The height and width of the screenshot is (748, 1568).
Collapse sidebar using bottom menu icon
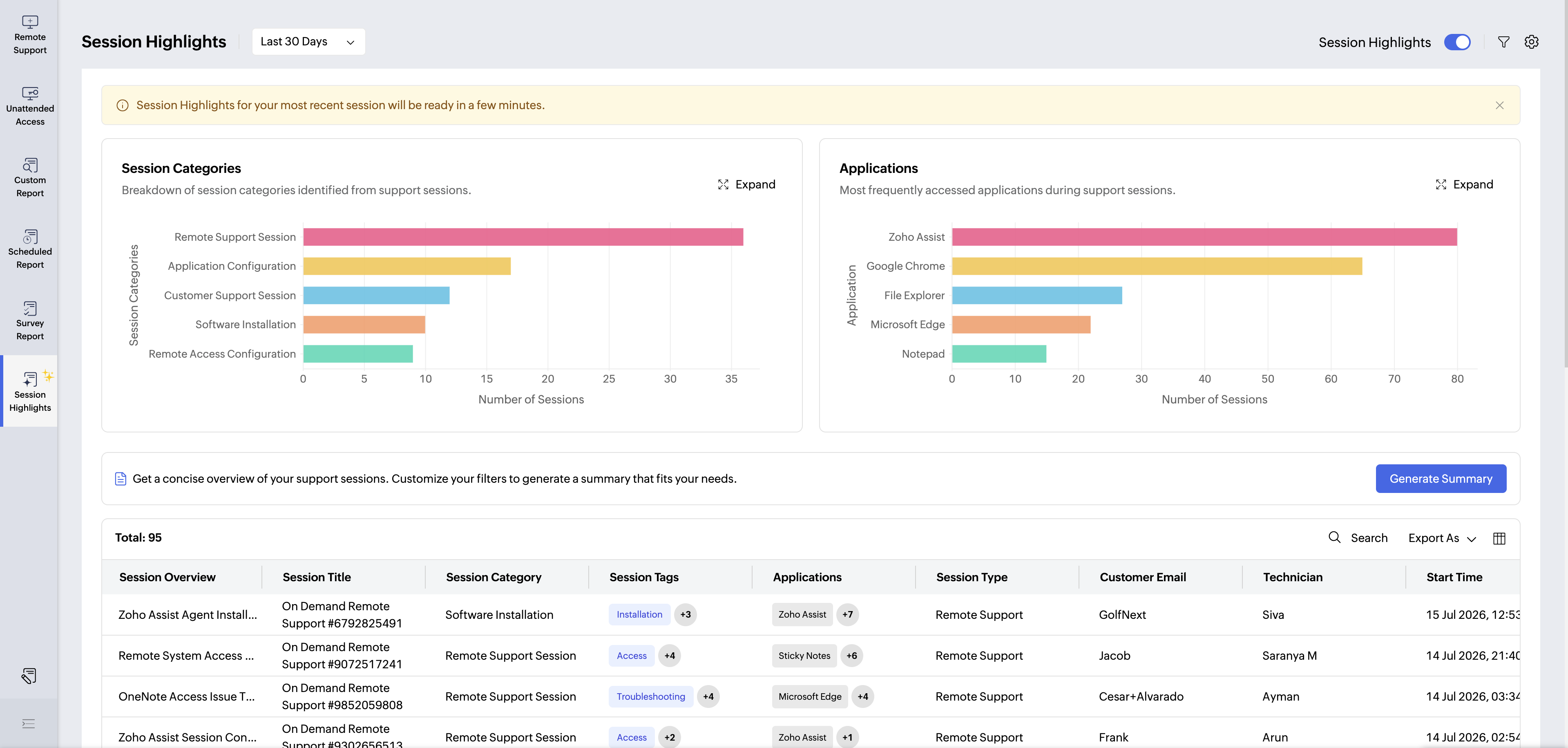click(x=29, y=723)
